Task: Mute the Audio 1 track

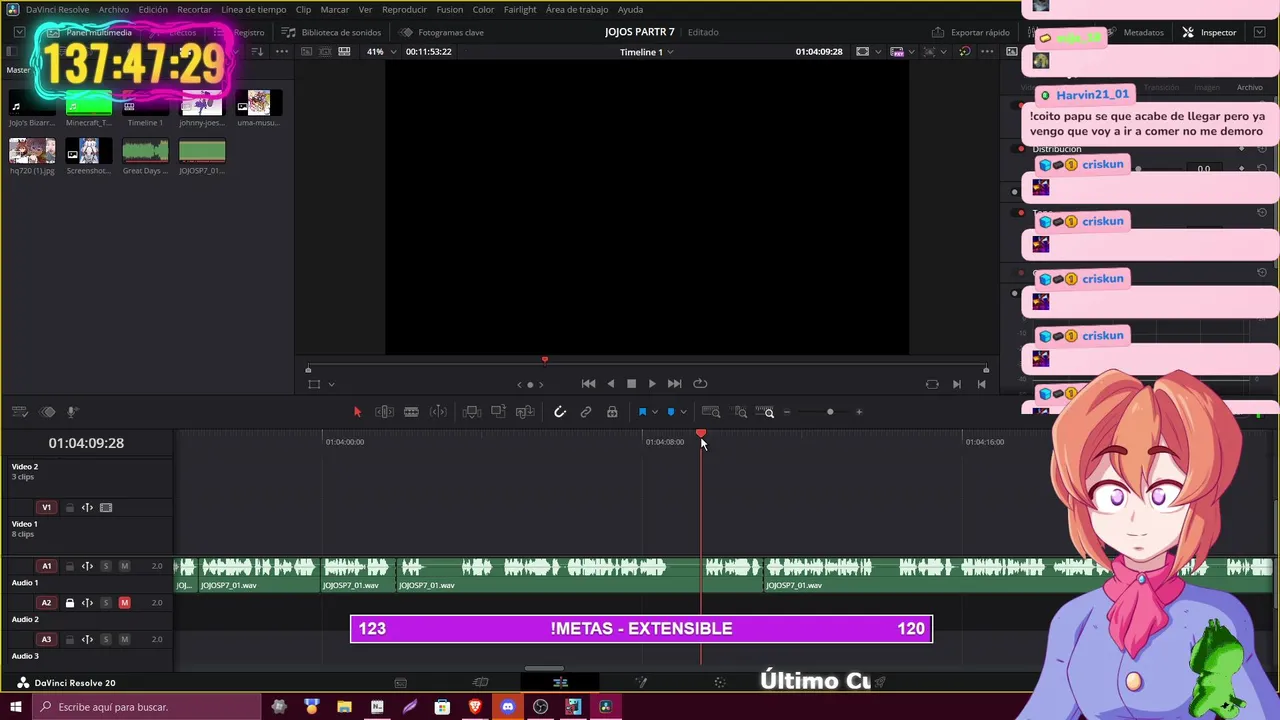Action: coord(124,566)
